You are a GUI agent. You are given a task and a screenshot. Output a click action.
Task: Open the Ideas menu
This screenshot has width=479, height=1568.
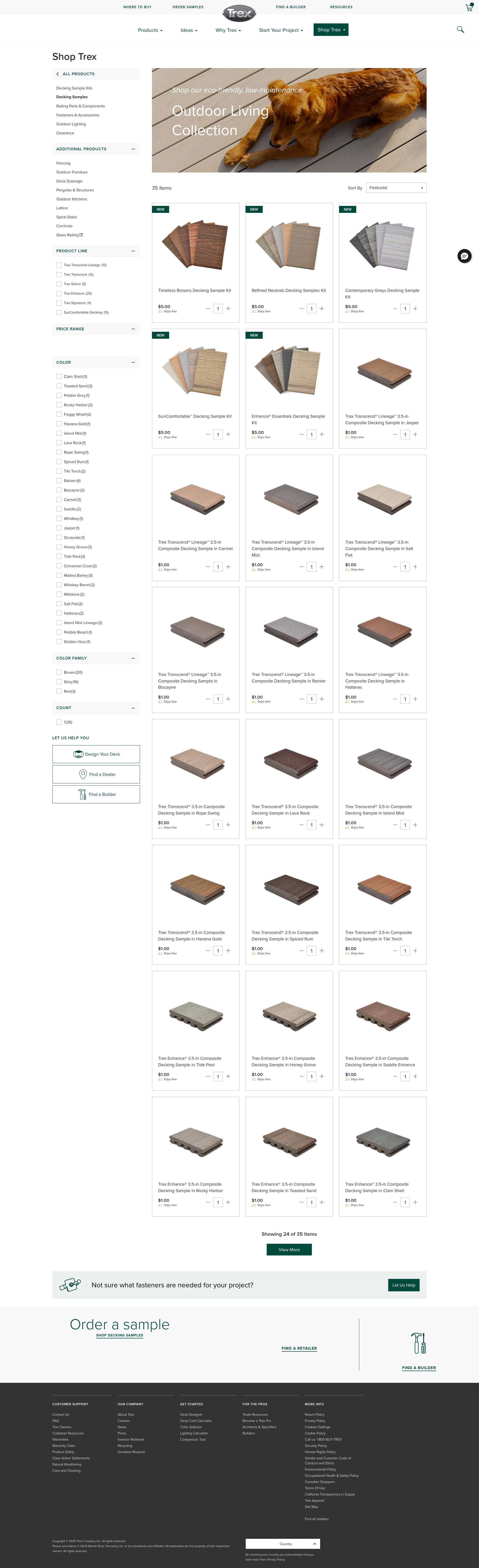[189, 30]
